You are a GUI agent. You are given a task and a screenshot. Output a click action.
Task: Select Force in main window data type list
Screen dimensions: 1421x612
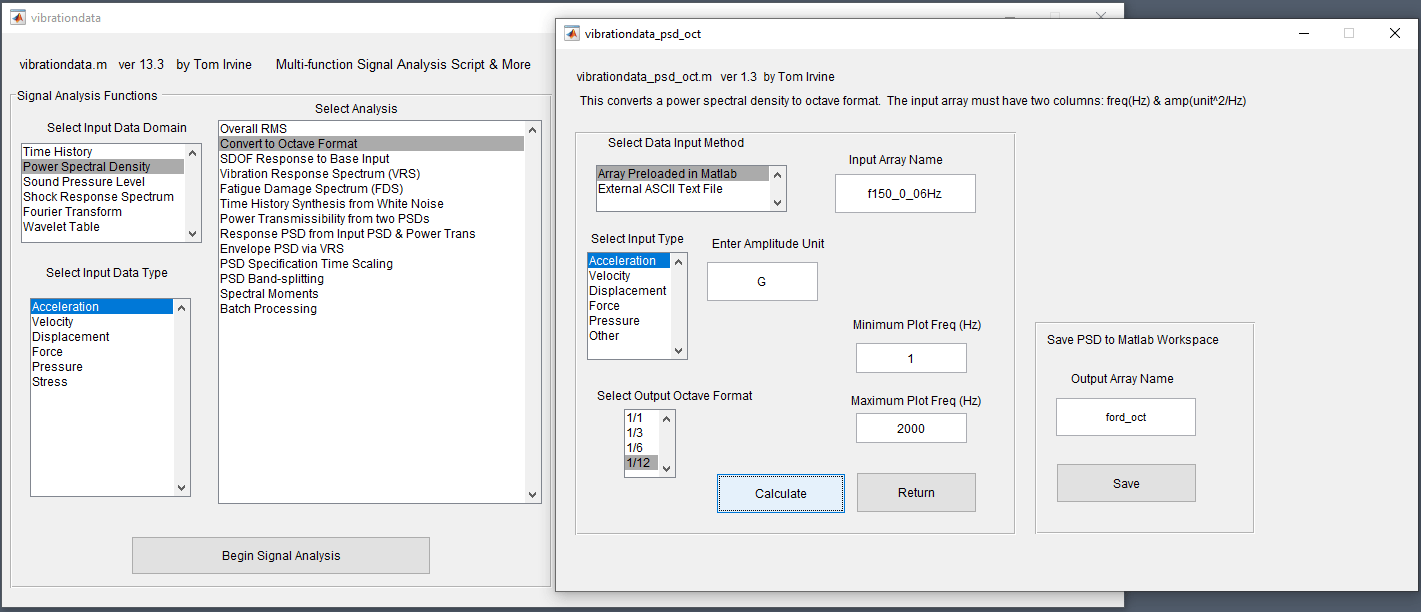point(102,352)
